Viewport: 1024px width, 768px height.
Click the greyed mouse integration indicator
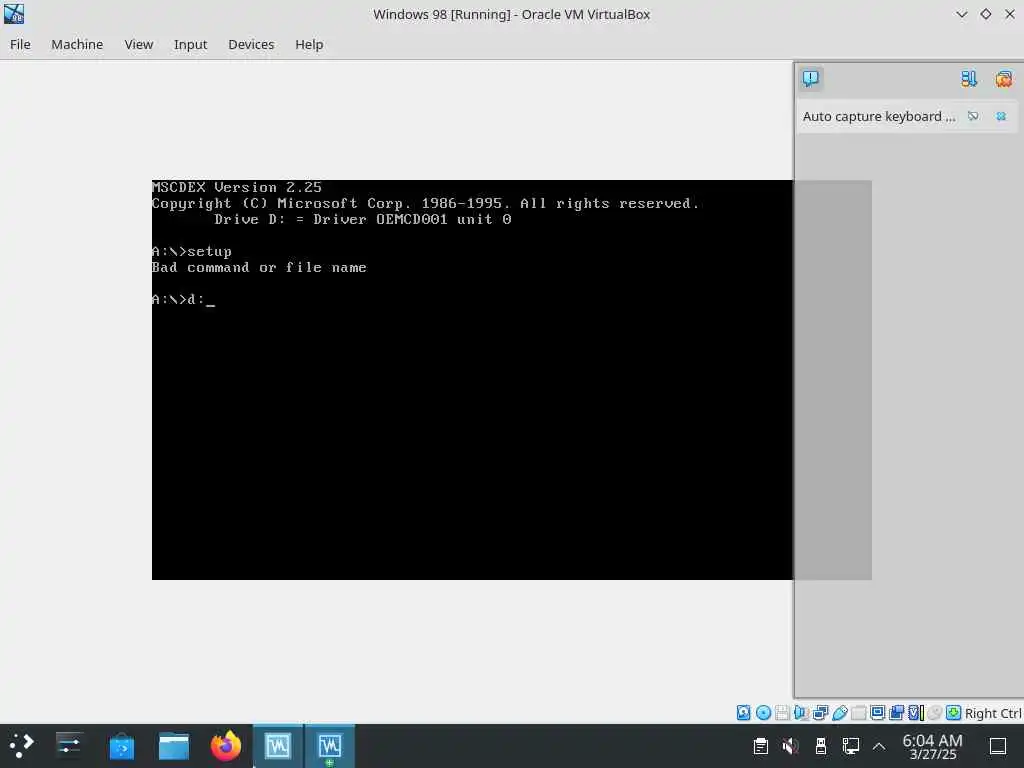(x=935, y=712)
